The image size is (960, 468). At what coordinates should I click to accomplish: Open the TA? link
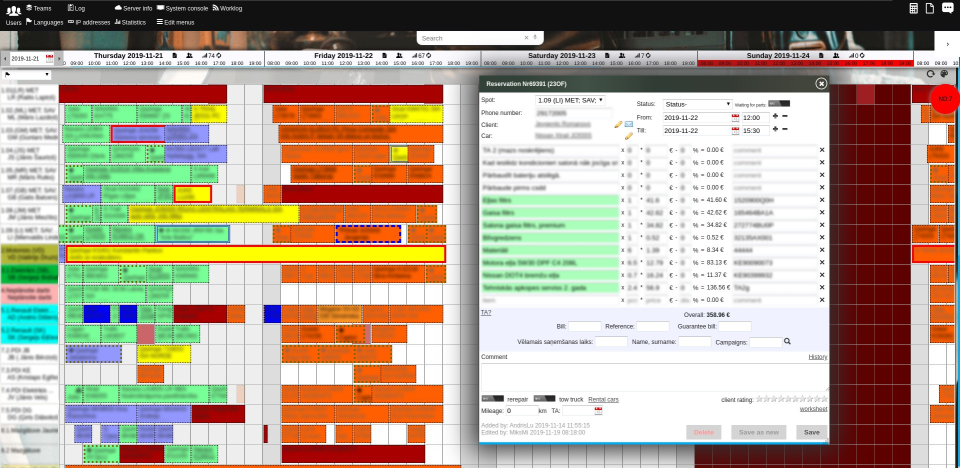tap(486, 313)
